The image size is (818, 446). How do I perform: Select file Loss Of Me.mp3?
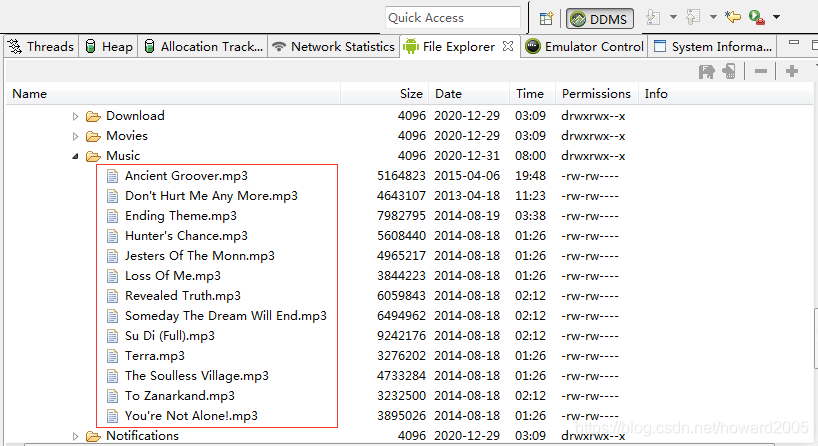click(173, 275)
